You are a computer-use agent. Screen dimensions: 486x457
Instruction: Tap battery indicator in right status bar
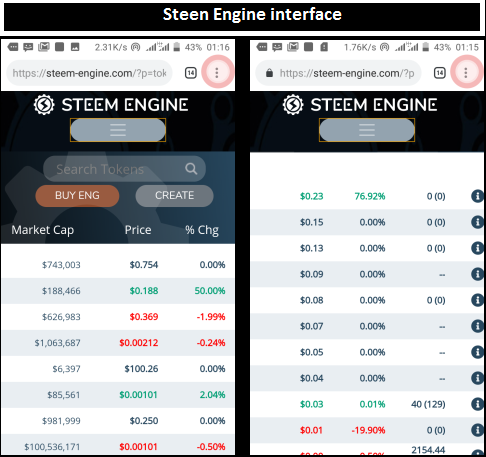point(425,47)
